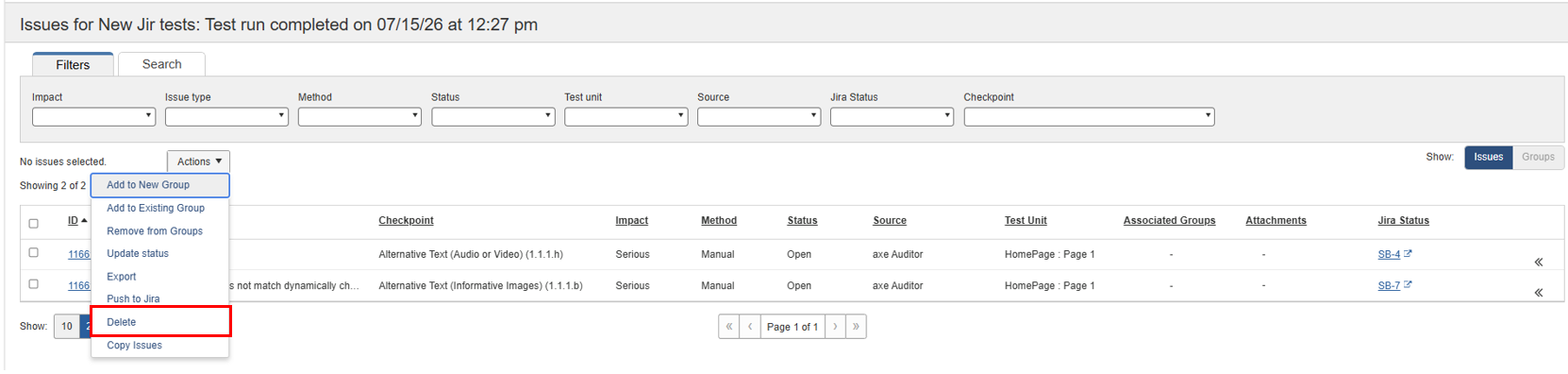Image resolution: width=1568 pixels, height=374 pixels.
Task: Expand details chevron for SB-7 row
Action: point(1538,293)
